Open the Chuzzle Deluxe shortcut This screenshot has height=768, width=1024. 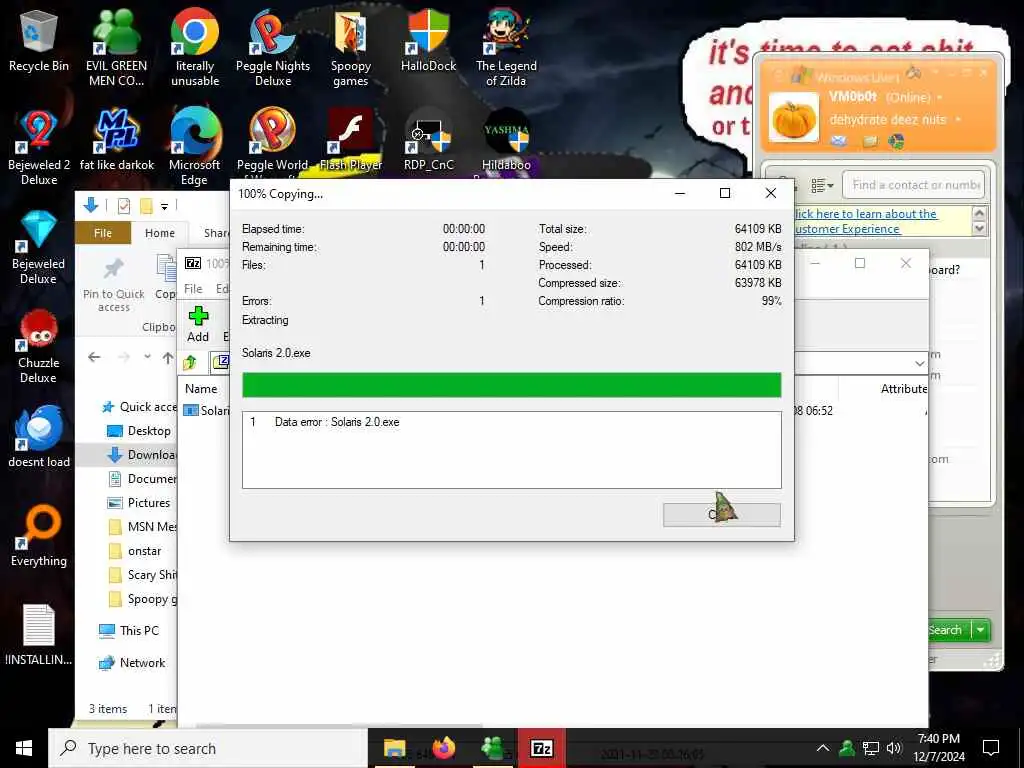pyautogui.click(x=39, y=346)
